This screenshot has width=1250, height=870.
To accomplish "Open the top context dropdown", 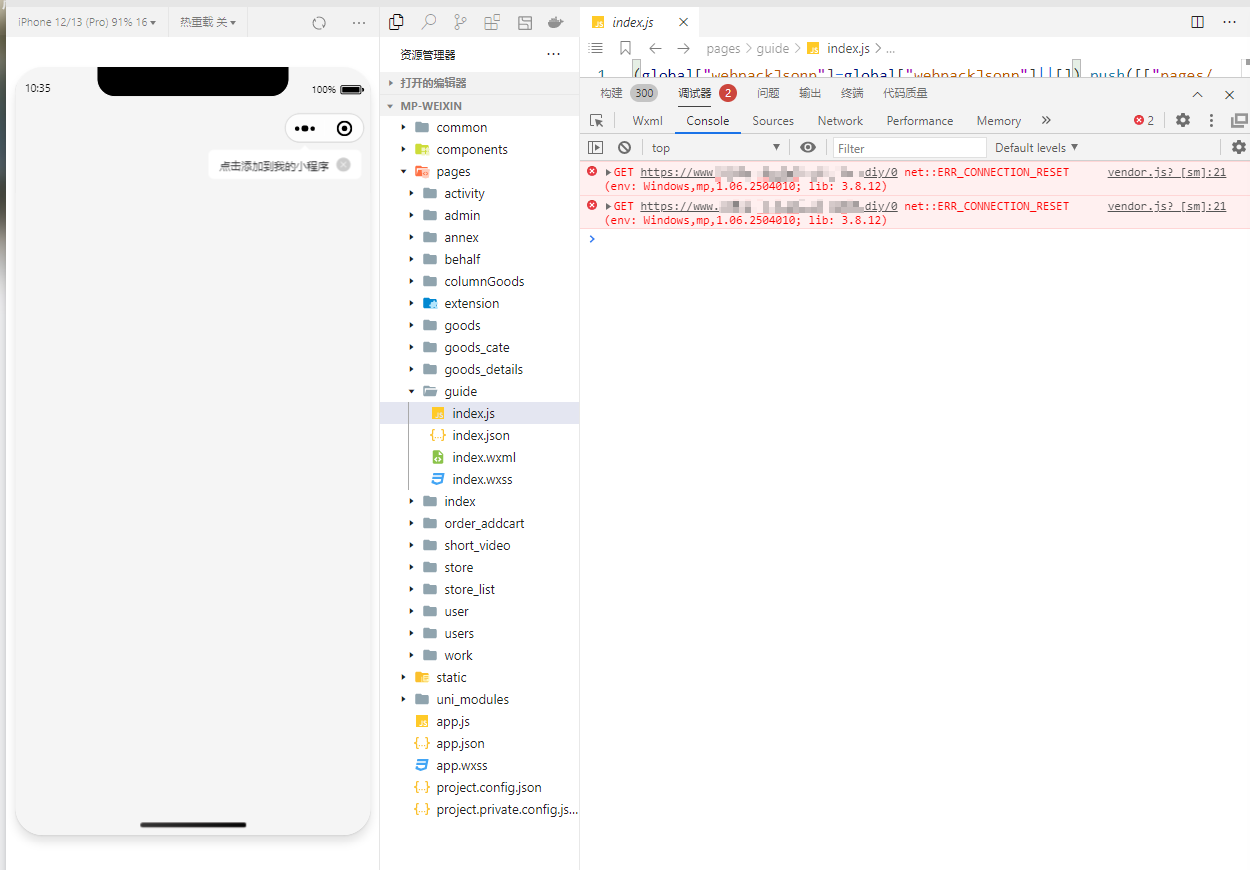I will [716, 147].
